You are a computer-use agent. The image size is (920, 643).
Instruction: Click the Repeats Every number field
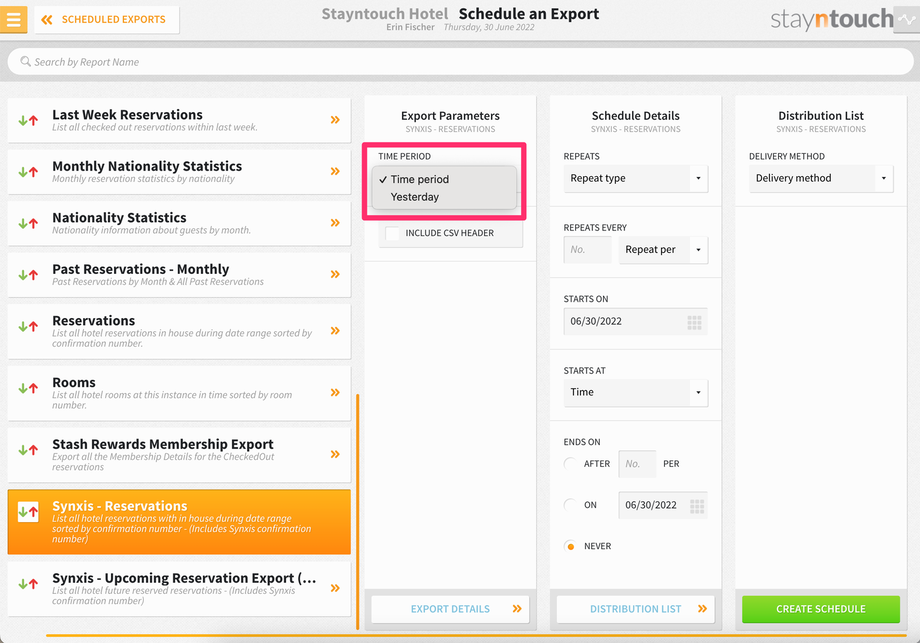click(x=587, y=249)
